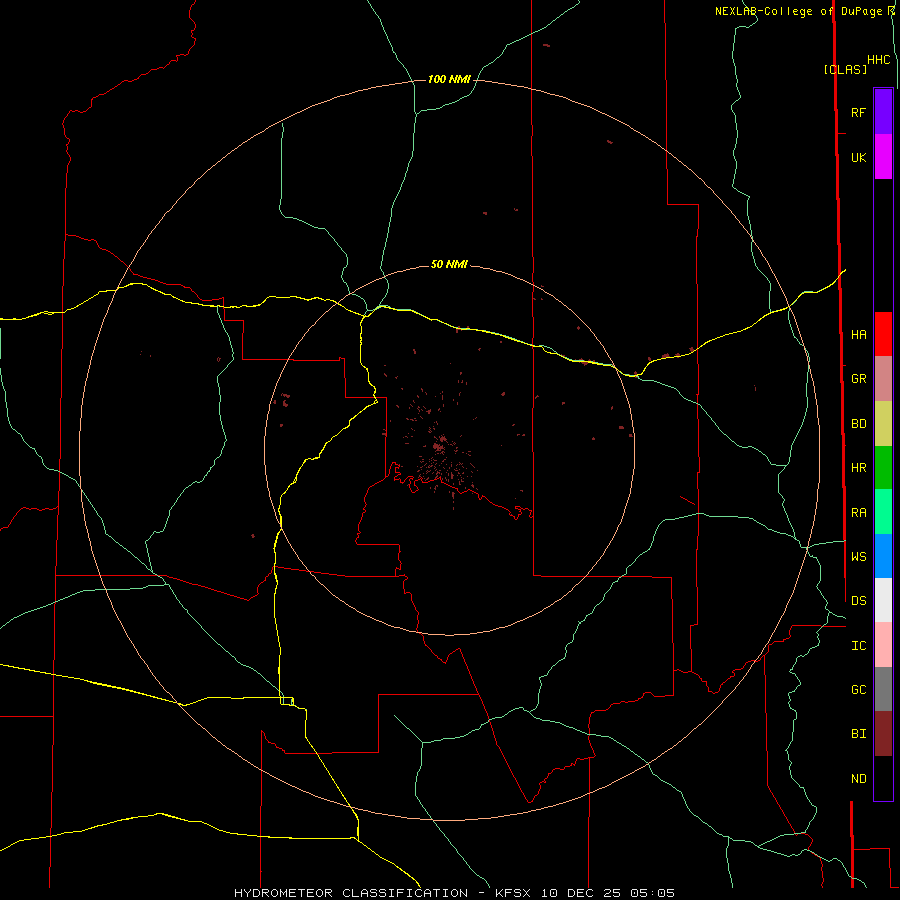The width and height of the screenshot is (900, 900).
Task: Click the 'HHC' product code label
Action: pyautogui.click(x=878, y=60)
